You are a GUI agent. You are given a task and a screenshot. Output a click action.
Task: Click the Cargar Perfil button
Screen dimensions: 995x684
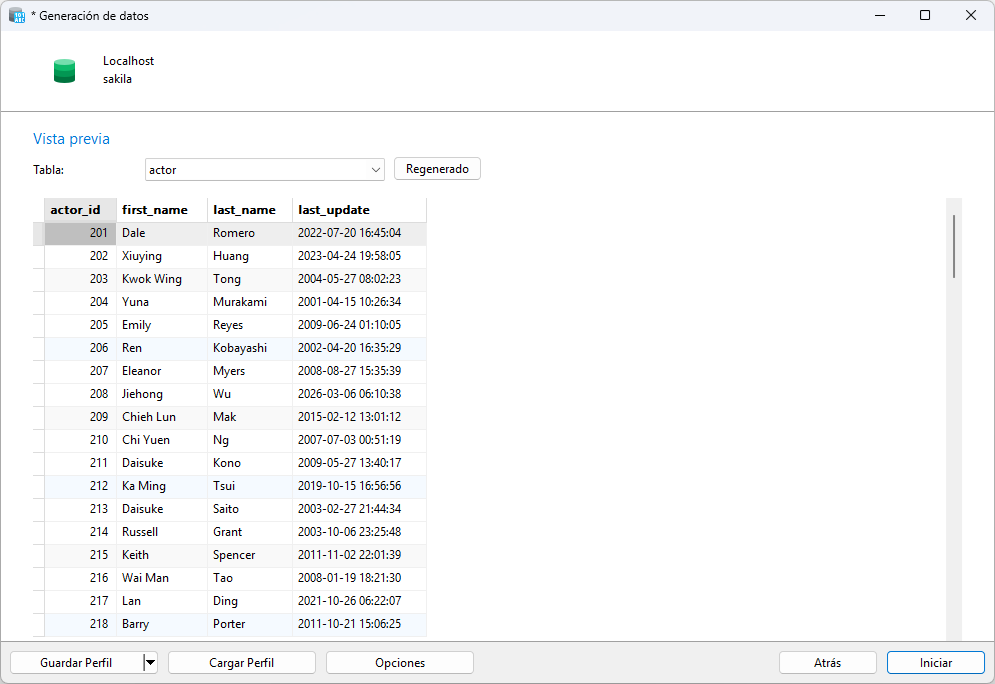[x=242, y=662]
